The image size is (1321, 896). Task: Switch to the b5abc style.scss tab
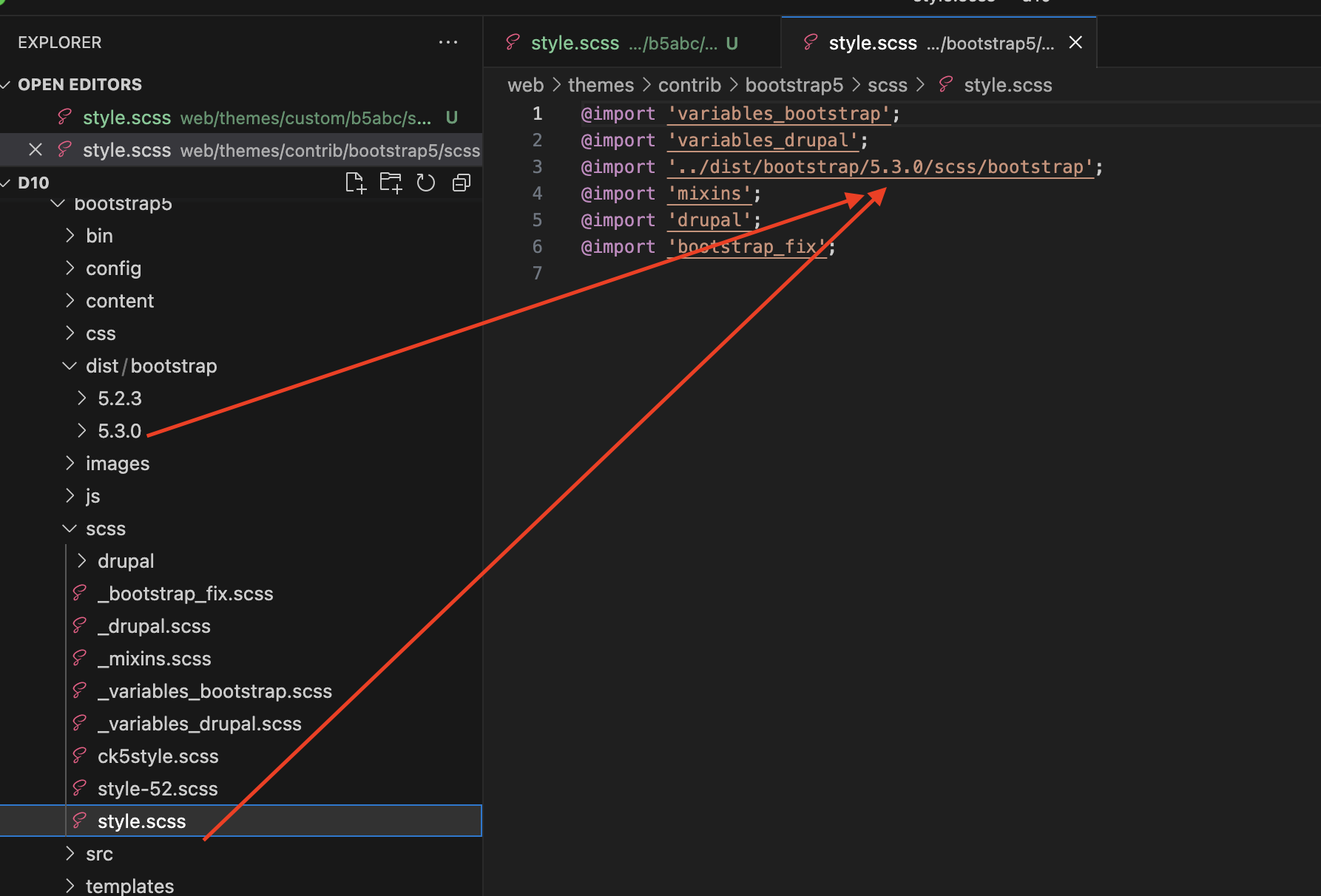(623, 43)
